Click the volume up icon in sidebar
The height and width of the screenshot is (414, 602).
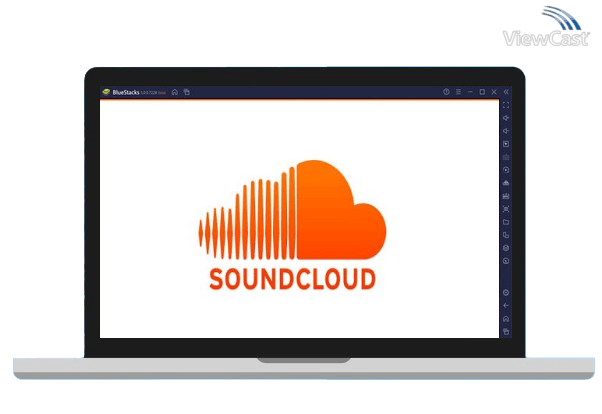506,118
